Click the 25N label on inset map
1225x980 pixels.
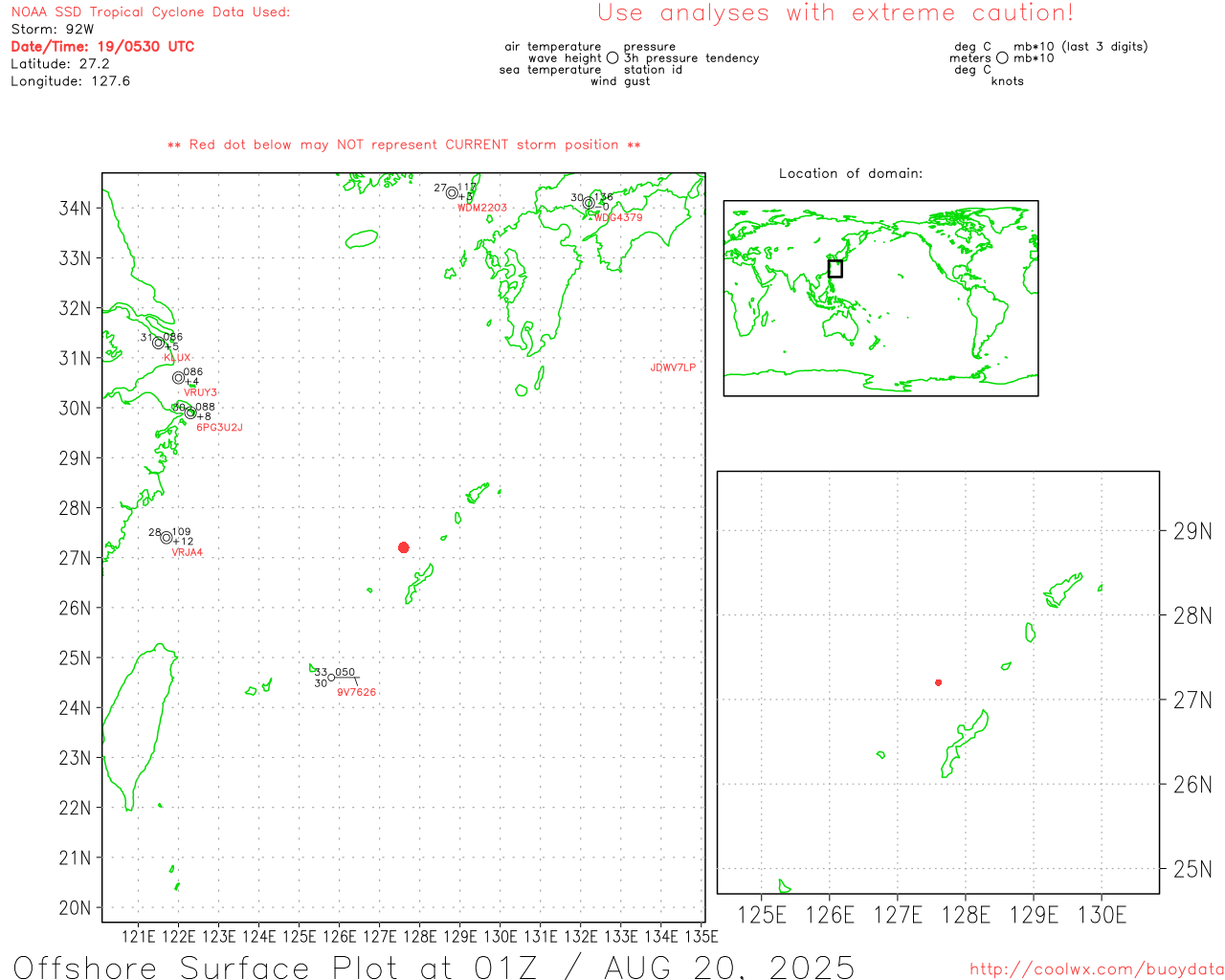1193,870
